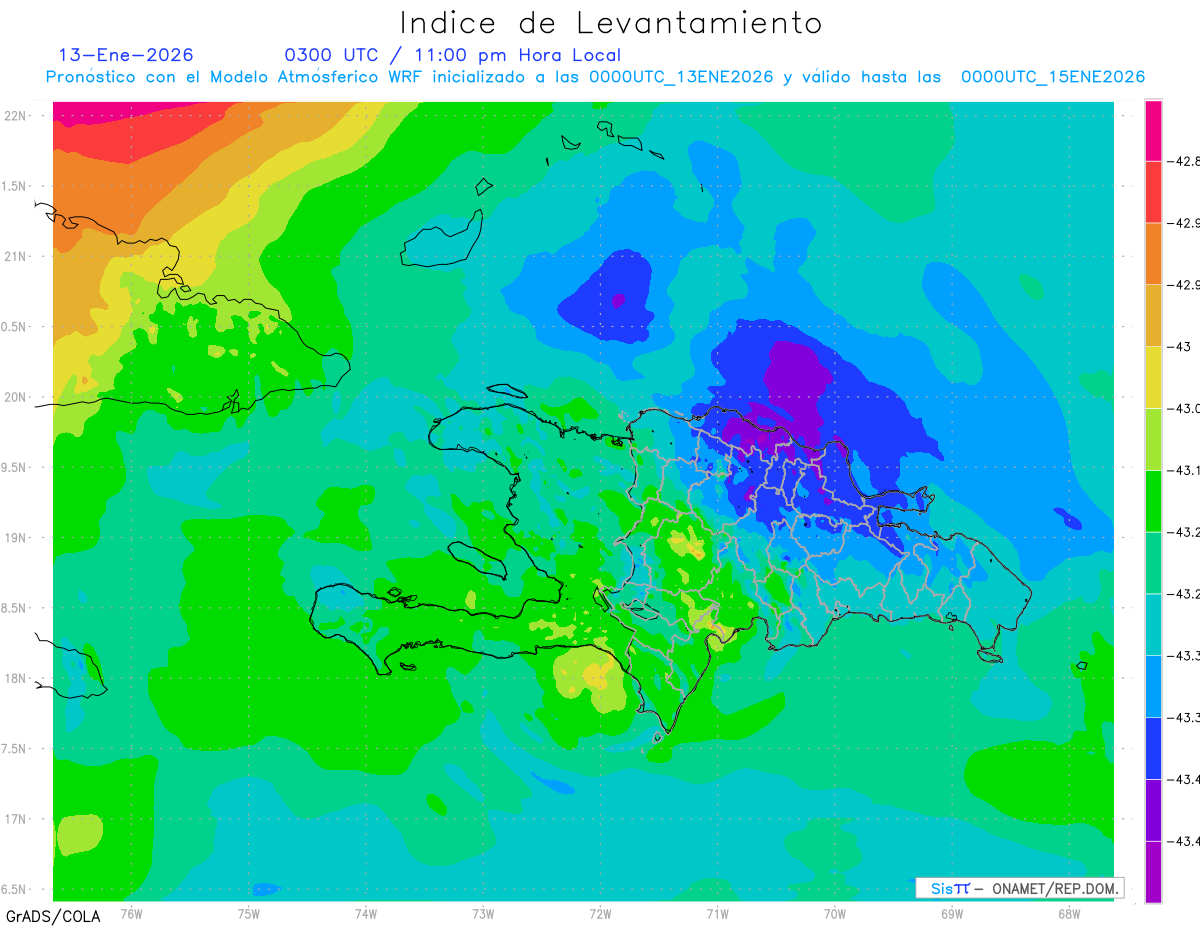Click the dark orange swatch in the color scale

(x=1153, y=254)
